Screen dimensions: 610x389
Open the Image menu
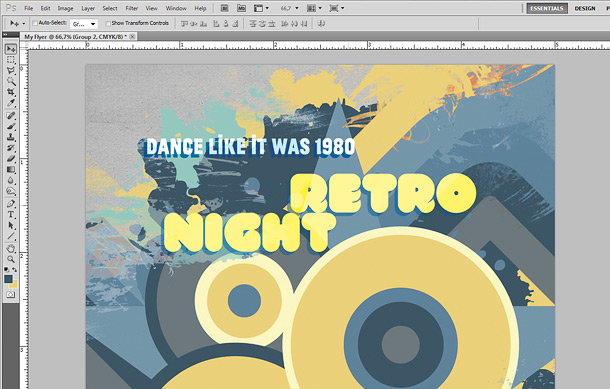tap(65, 8)
